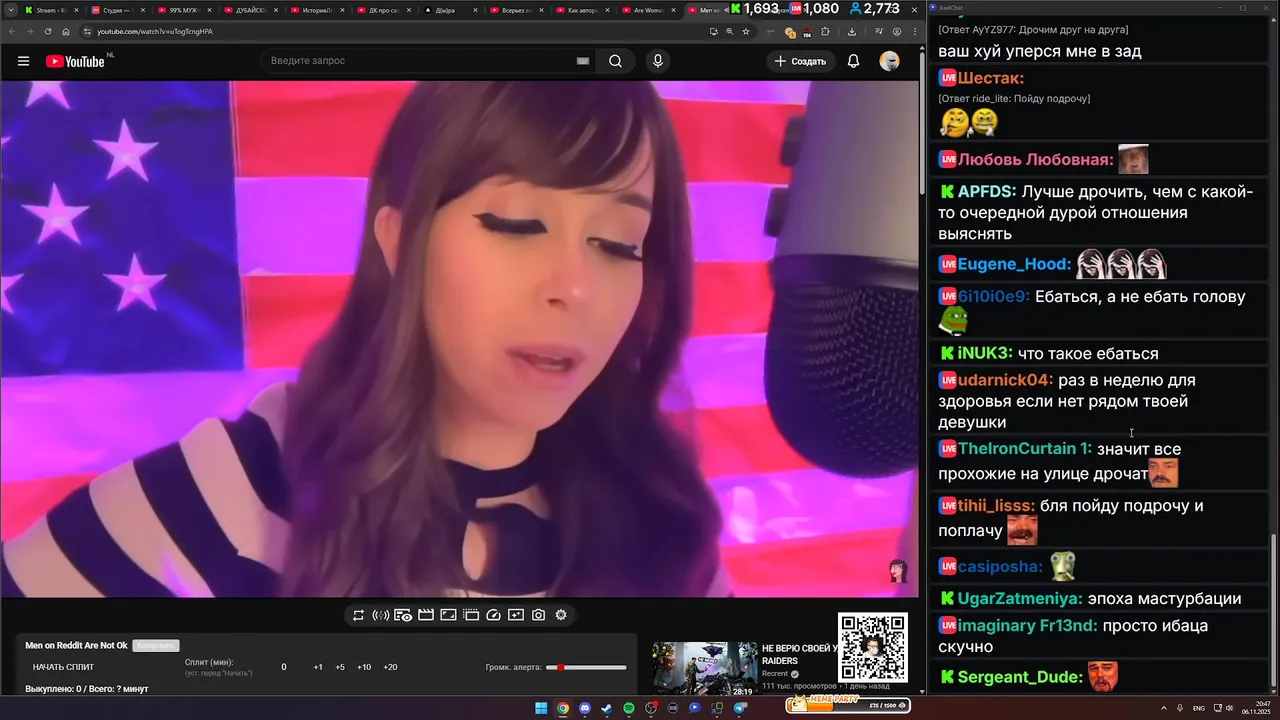This screenshot has height=720, width=1280.
Task: Add +5 minutes to split
Action: [340, 667]
